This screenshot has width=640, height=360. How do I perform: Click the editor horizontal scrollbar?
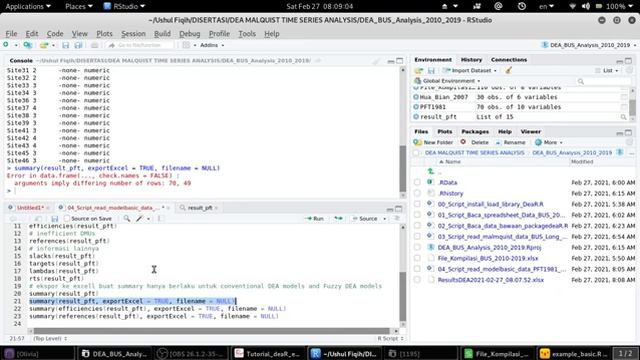pyautogui.click(x=211, y=331)
